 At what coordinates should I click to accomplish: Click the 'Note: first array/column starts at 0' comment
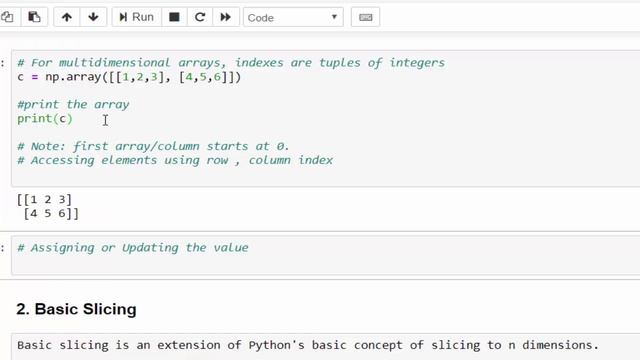click(153, 146)
